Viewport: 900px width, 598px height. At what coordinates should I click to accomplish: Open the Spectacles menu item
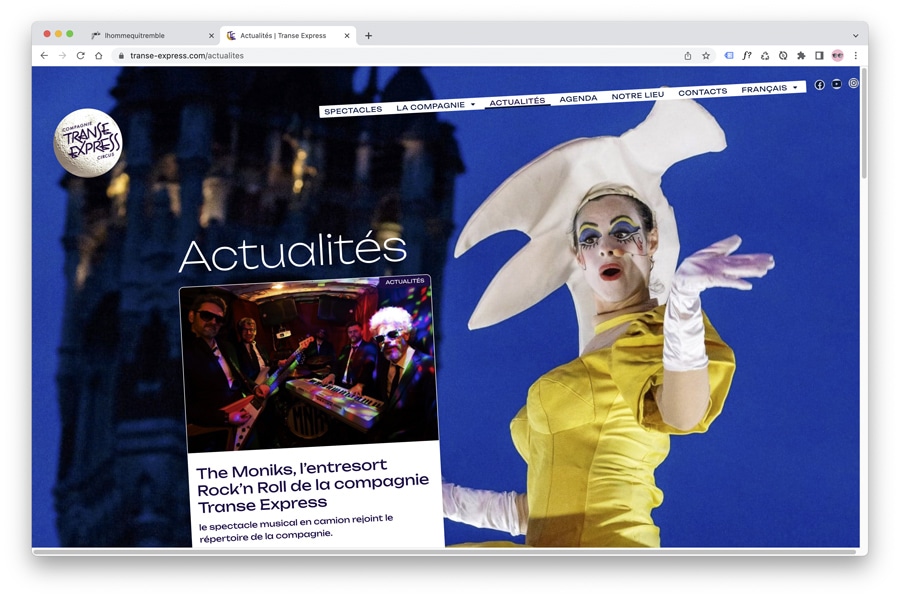click(x=353, y=110)
